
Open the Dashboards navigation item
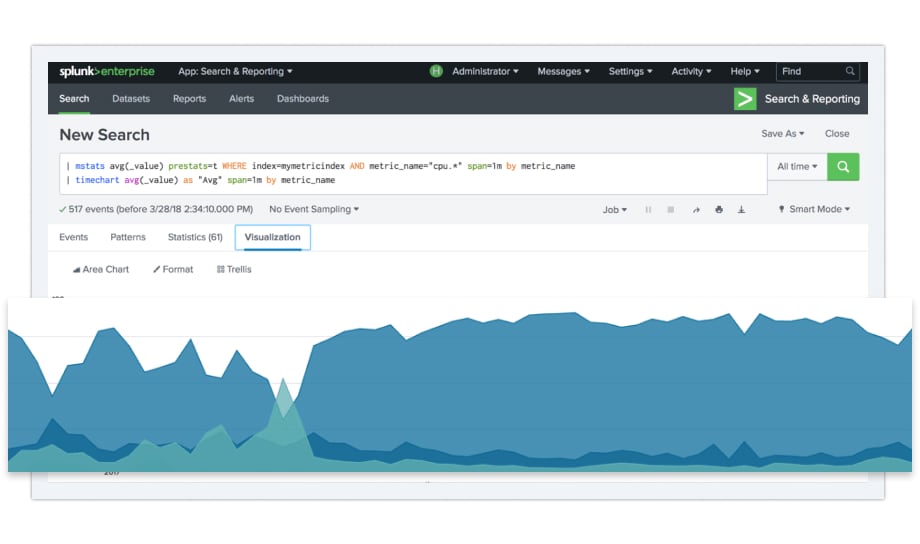coord(302,99)
